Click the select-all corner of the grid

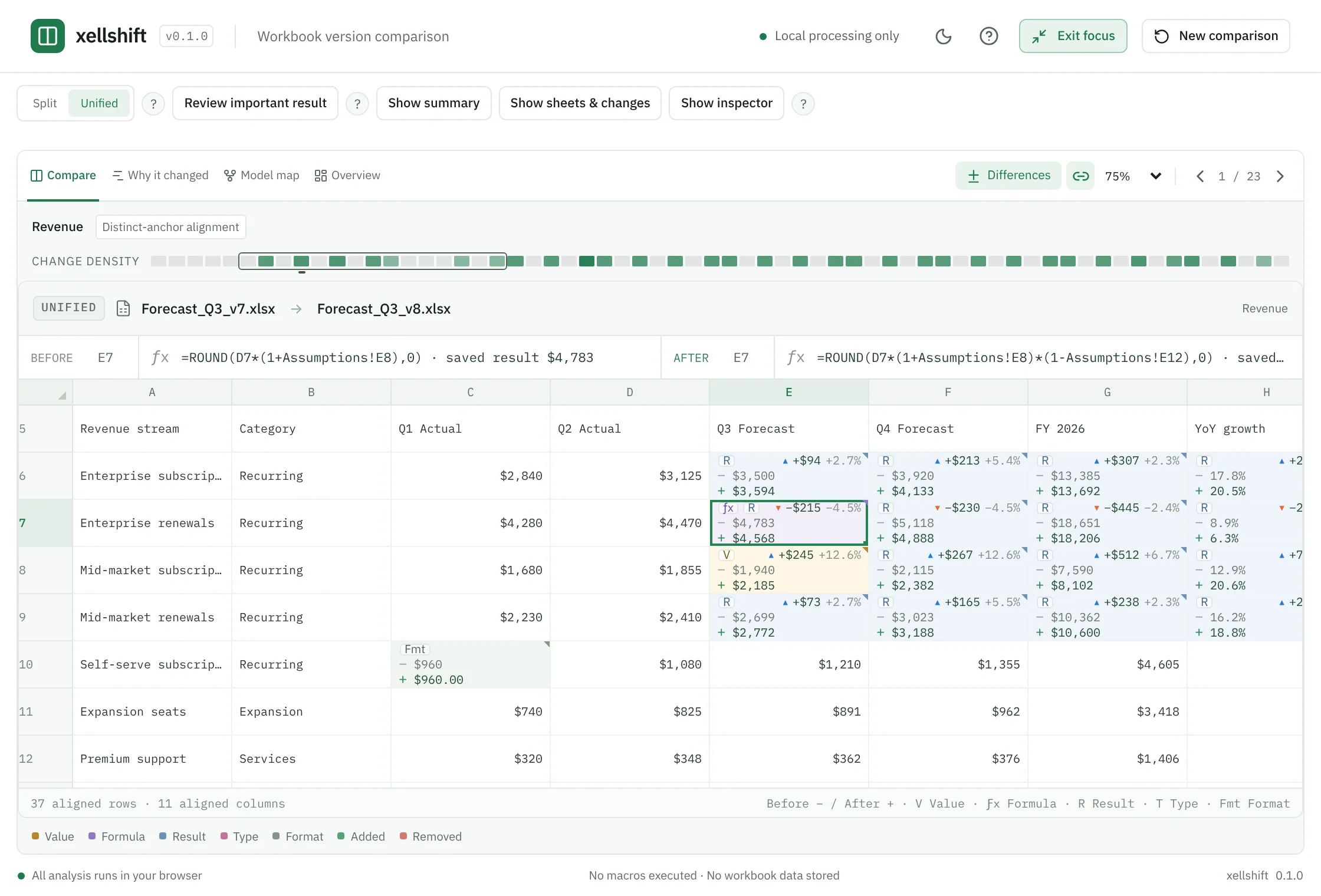45,392
